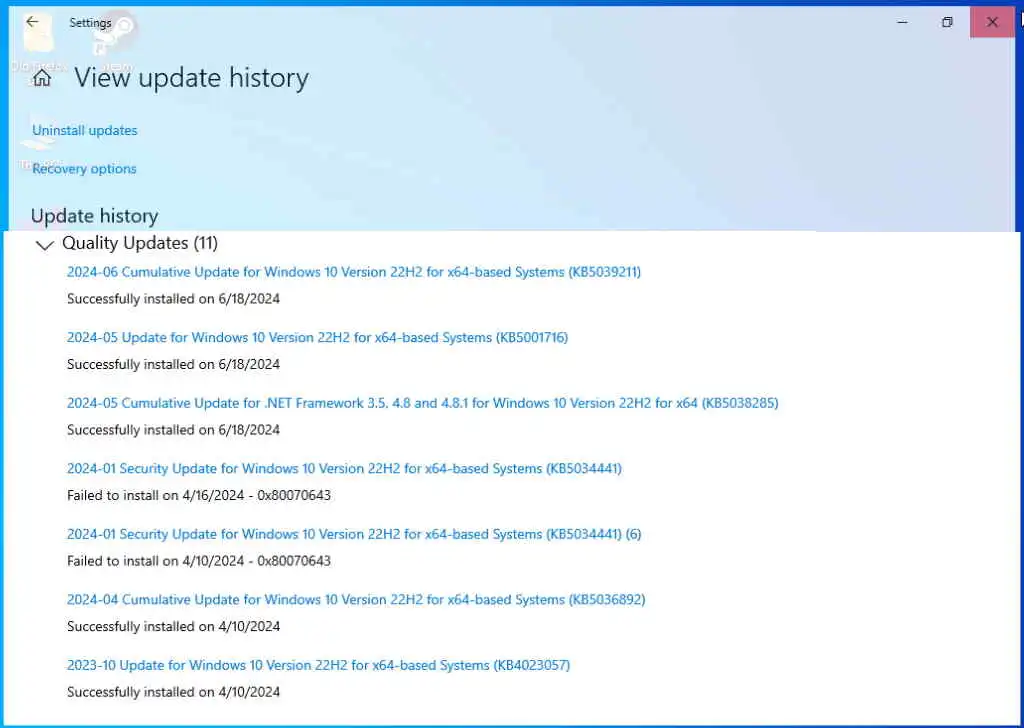
Task: Open 2023-10 Update KB4023057 link
Action: [x=318, y=665]
